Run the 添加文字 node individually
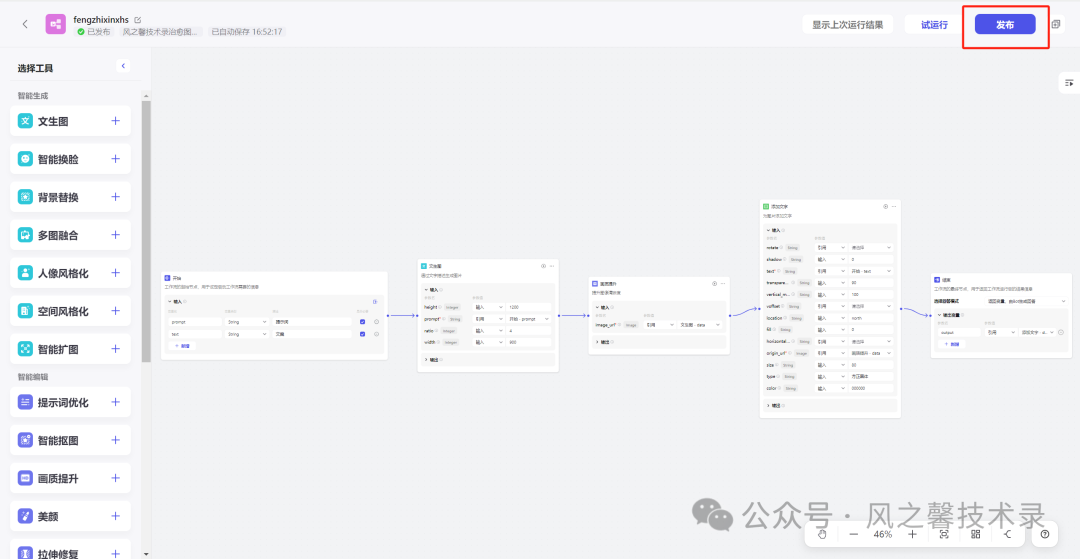This screenshot has height=559, width=1080. [x=886, y=207]
